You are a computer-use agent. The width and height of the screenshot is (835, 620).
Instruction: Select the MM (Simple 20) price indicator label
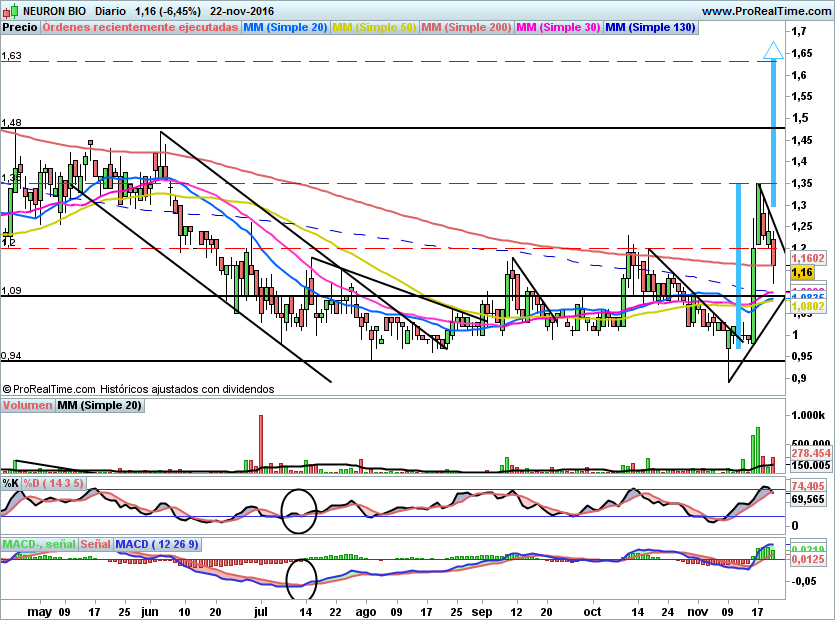tap(285, 28)
